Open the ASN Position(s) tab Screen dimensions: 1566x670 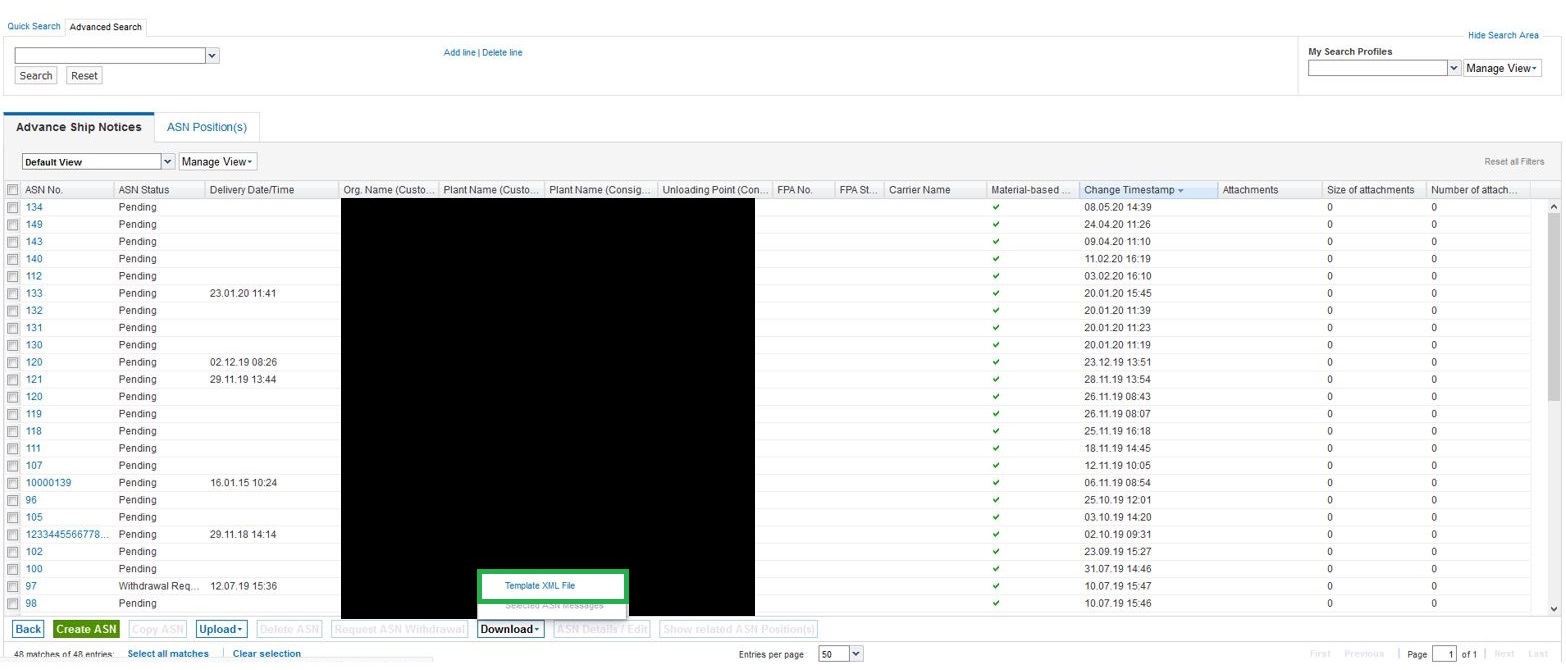coord(207,127)
